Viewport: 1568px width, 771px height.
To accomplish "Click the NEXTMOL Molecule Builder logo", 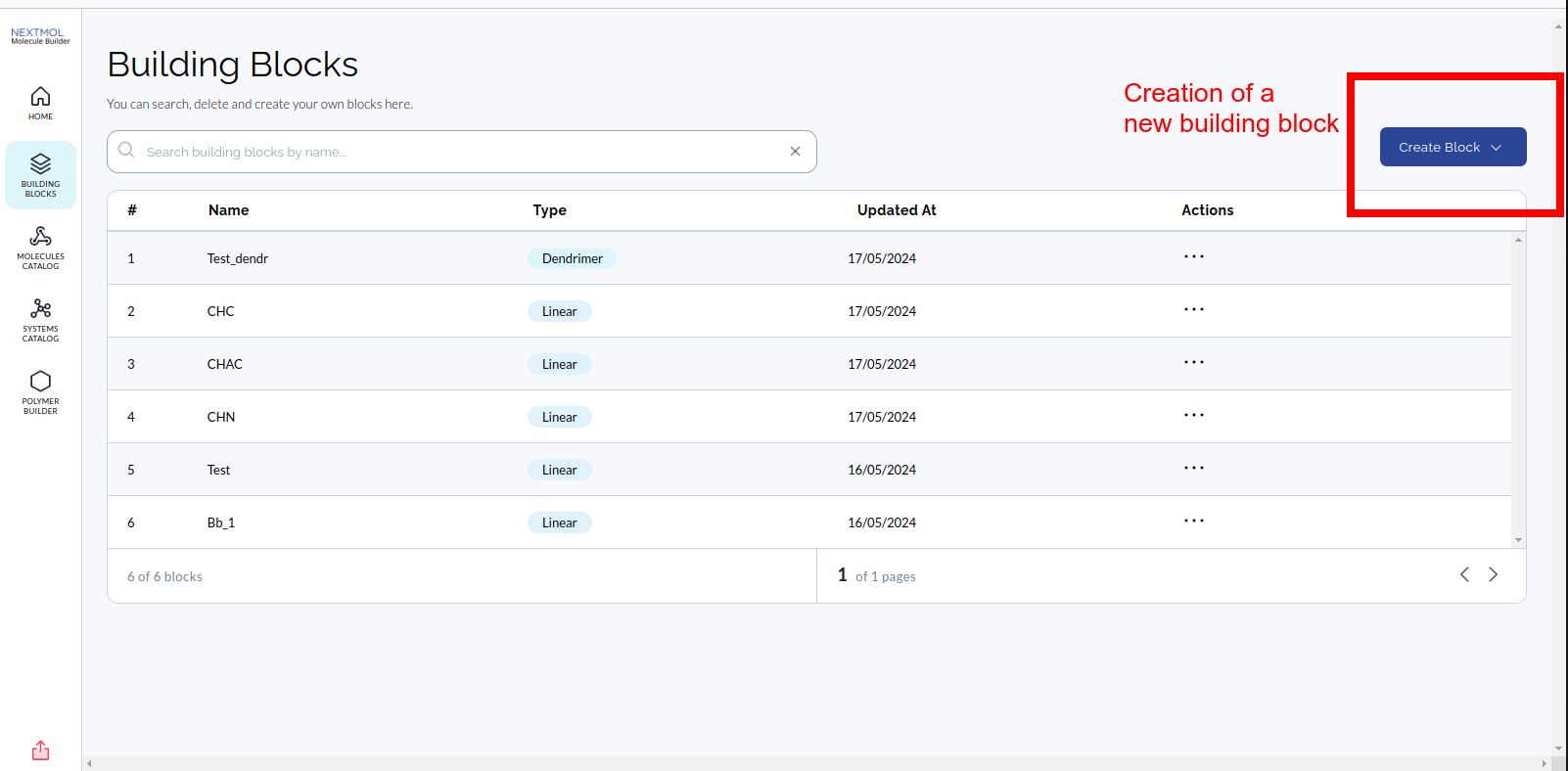I will pos(40,36).
